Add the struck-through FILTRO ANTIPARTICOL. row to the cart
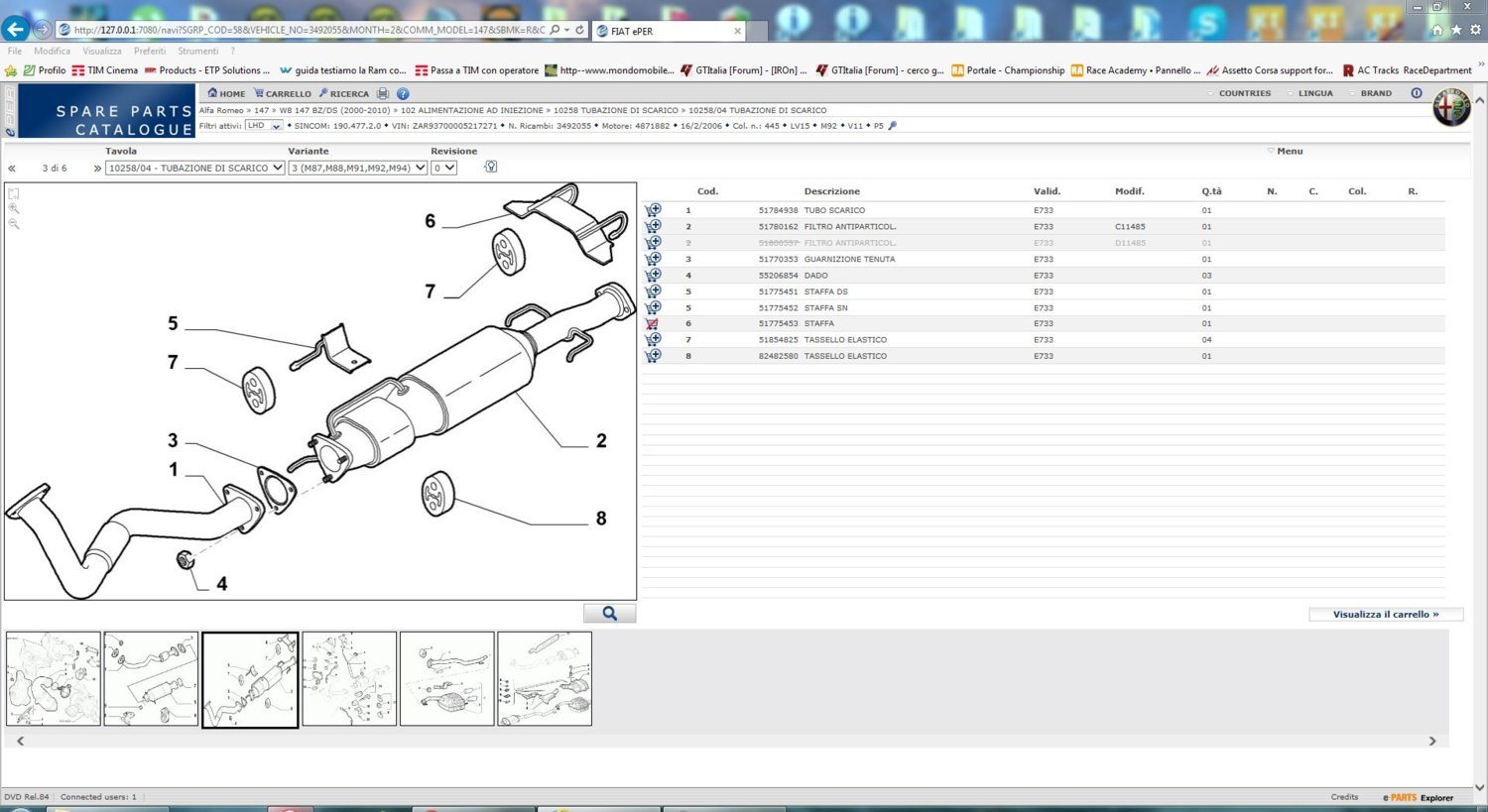Viewport: 1488px width, 812px height. tap(653, 242)
